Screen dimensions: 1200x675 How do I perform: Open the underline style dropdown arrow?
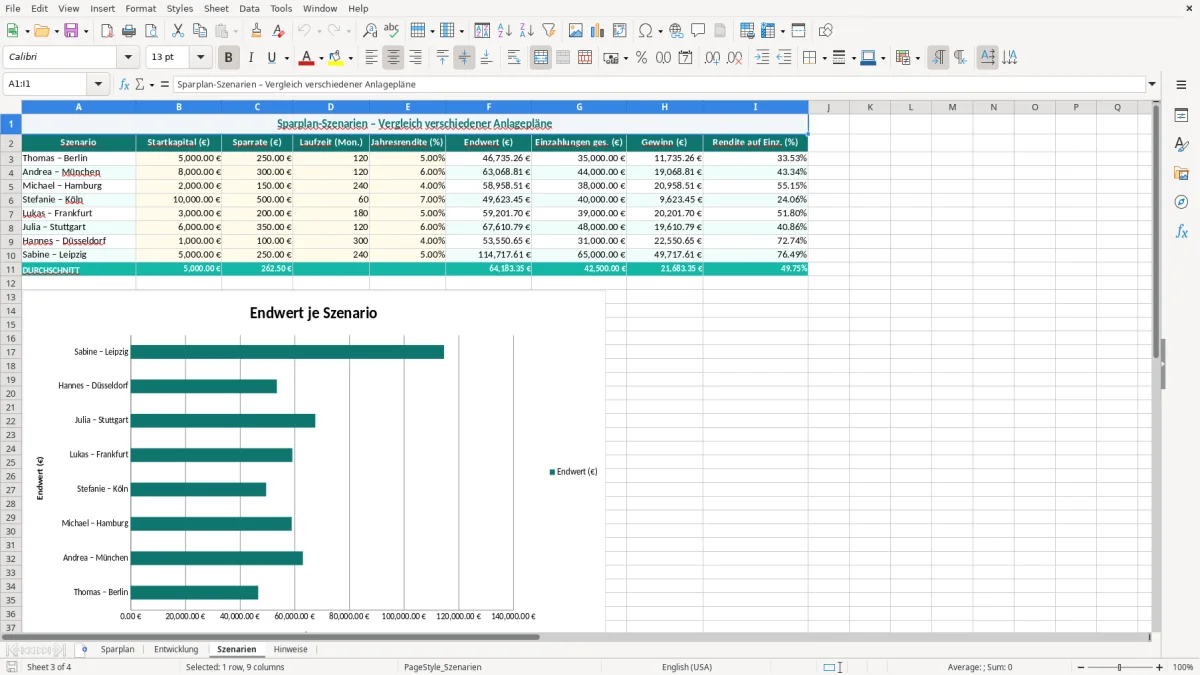[287, 58]
